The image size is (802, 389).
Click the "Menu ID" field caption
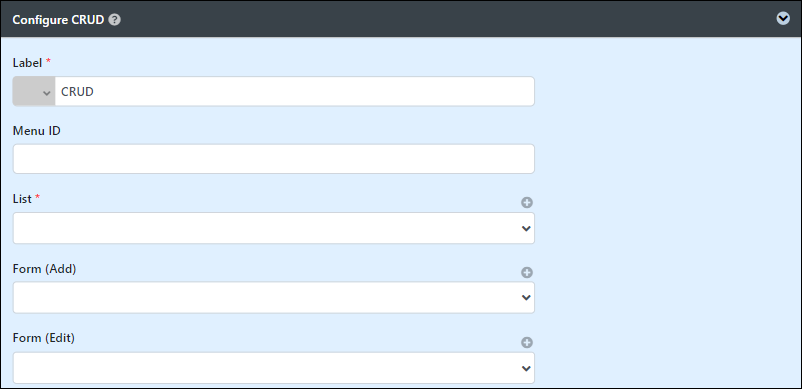37,131
